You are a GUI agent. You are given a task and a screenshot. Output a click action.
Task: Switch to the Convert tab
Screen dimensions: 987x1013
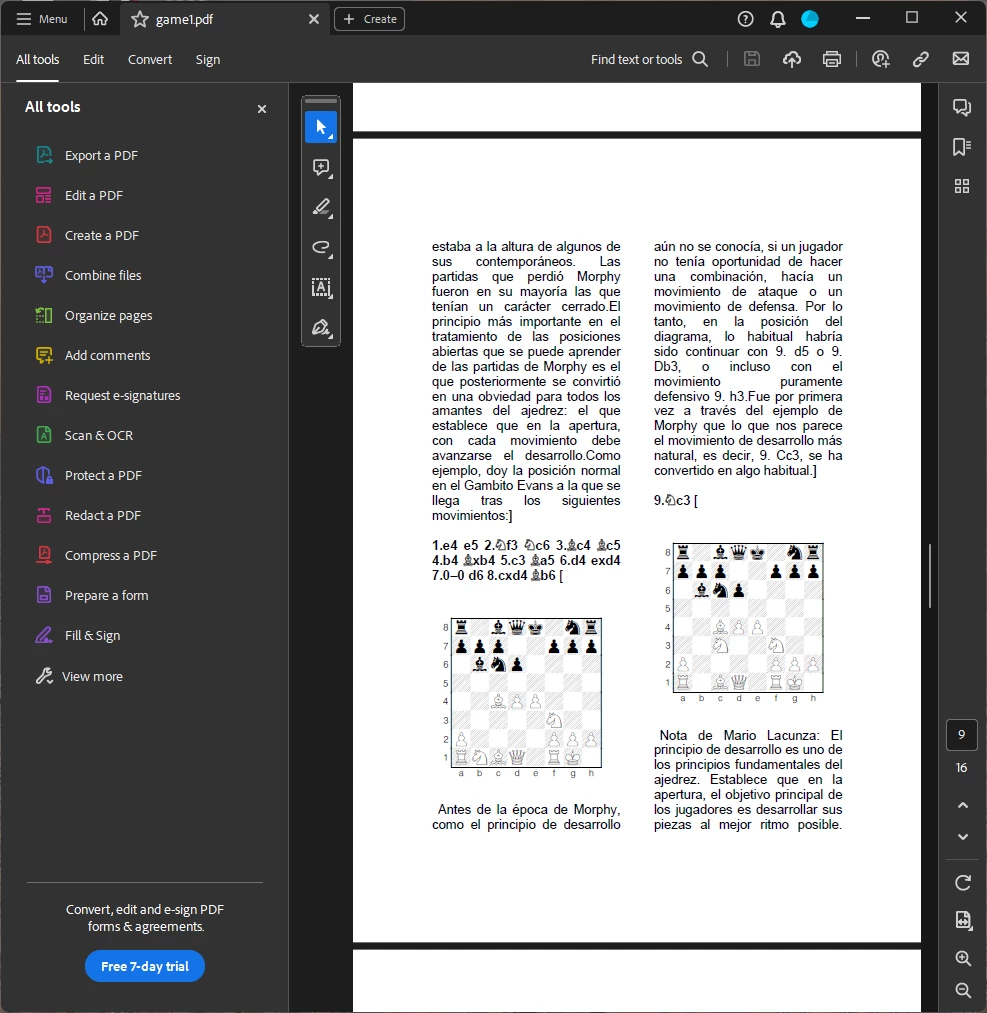click(x=150, y=59)
